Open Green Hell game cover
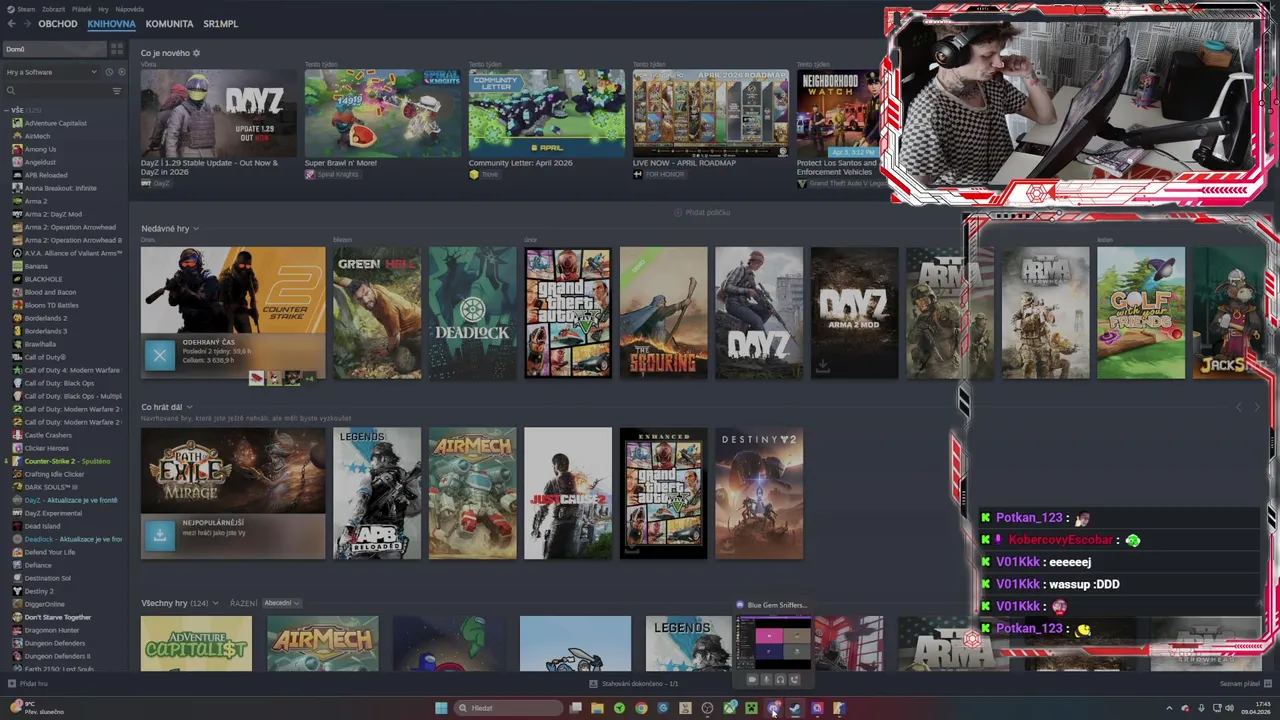 click(x=377, y=313)
